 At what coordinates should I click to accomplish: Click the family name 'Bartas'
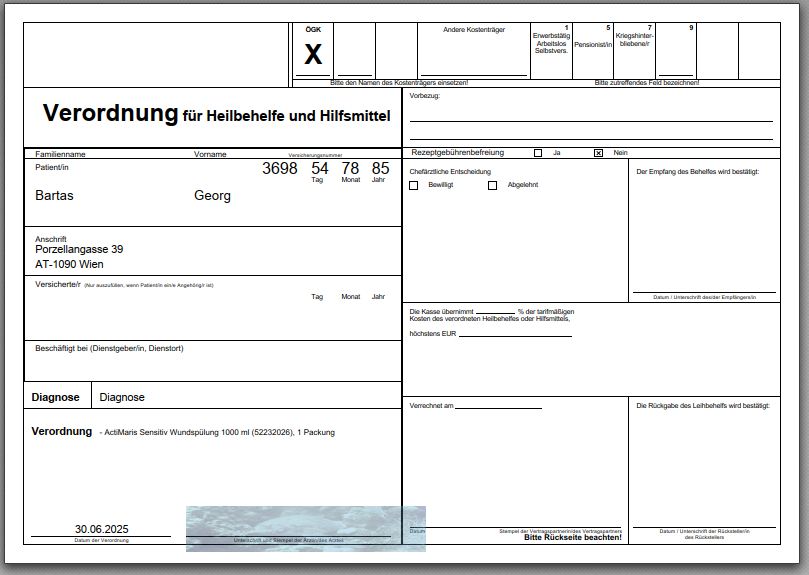(54, 196)
